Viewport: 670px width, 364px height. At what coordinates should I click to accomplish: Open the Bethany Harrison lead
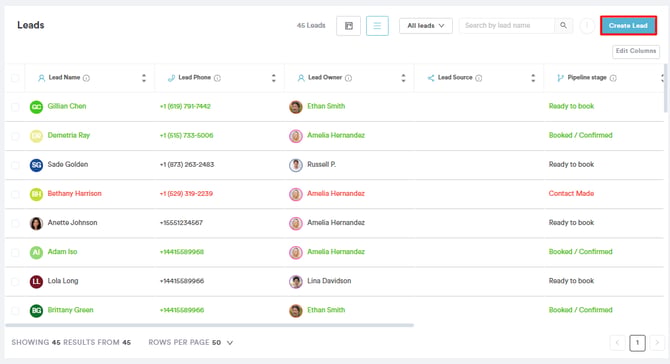[74, 193]
